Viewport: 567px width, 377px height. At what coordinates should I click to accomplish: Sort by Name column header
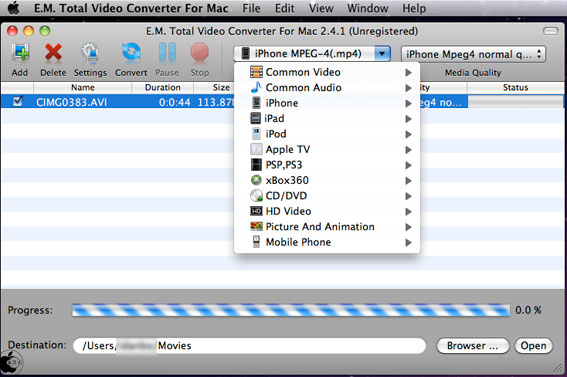[82, 87]
